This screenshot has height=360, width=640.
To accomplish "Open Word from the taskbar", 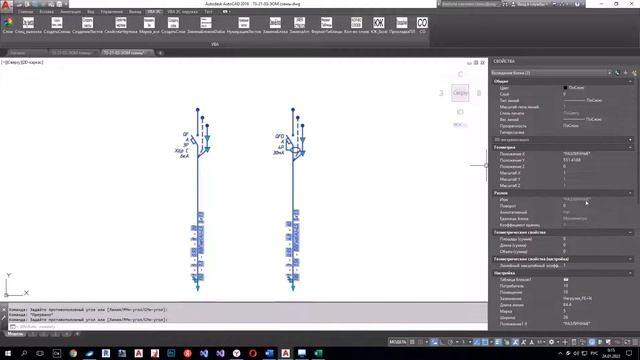I will pos(269,353).
